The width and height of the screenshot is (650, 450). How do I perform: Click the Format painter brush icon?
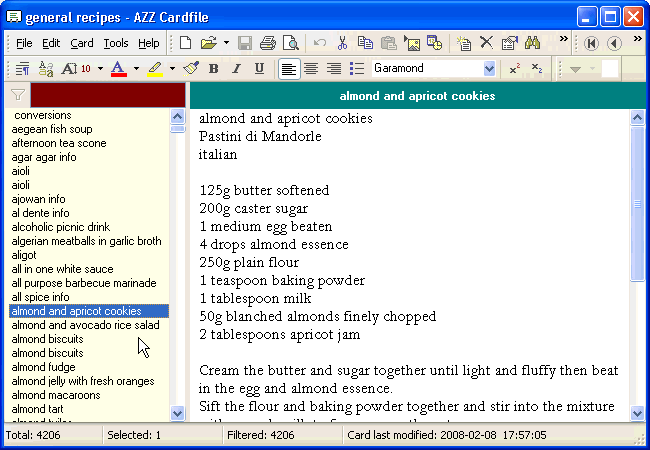(191, 68)
